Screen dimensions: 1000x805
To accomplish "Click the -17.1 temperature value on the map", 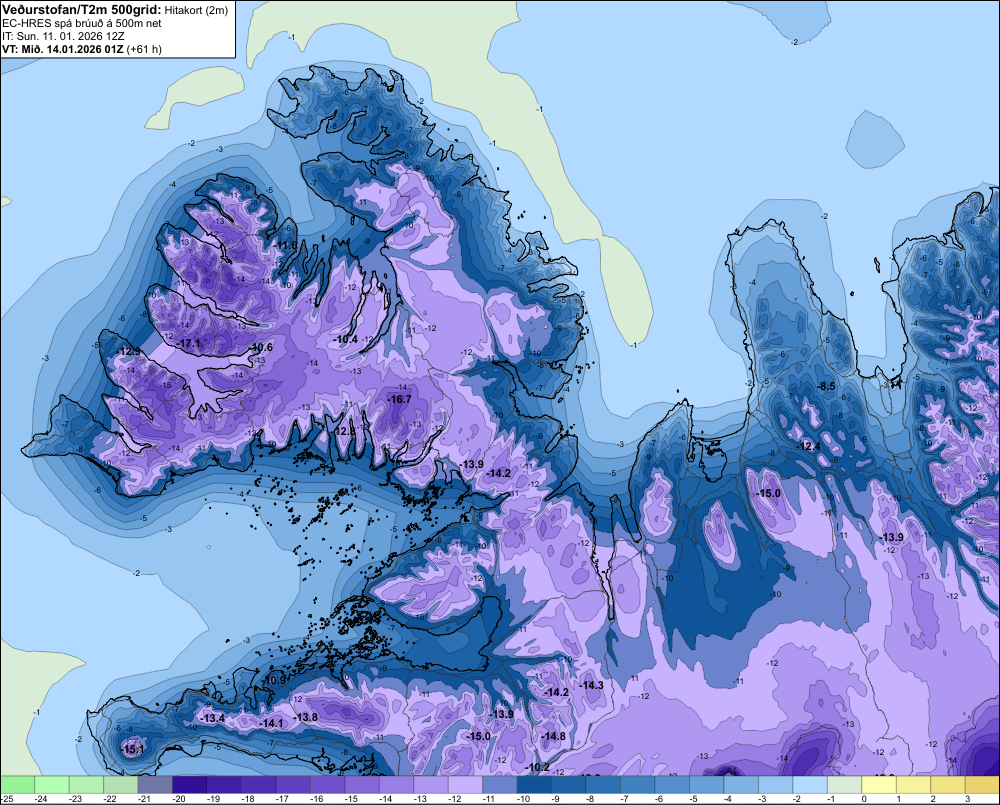I will (x=188, y=343).
